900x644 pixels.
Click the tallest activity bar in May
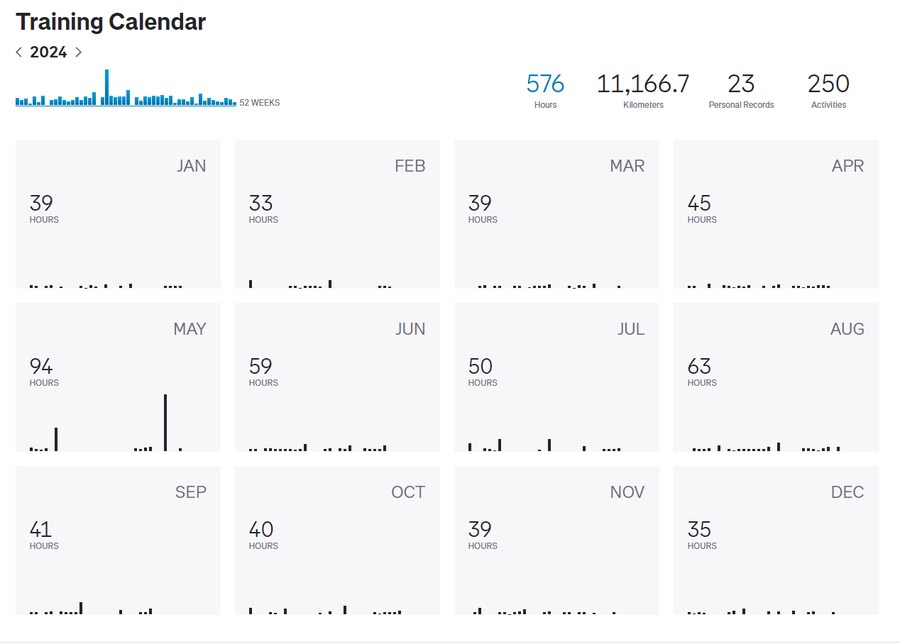point(165,423)
